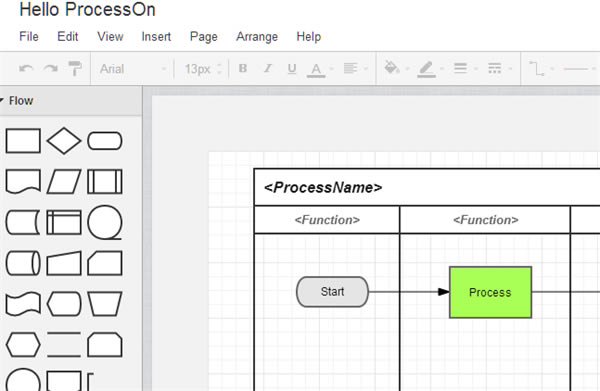
Task: Pick the paper tape wavy shape
Action: coord(23,304)
